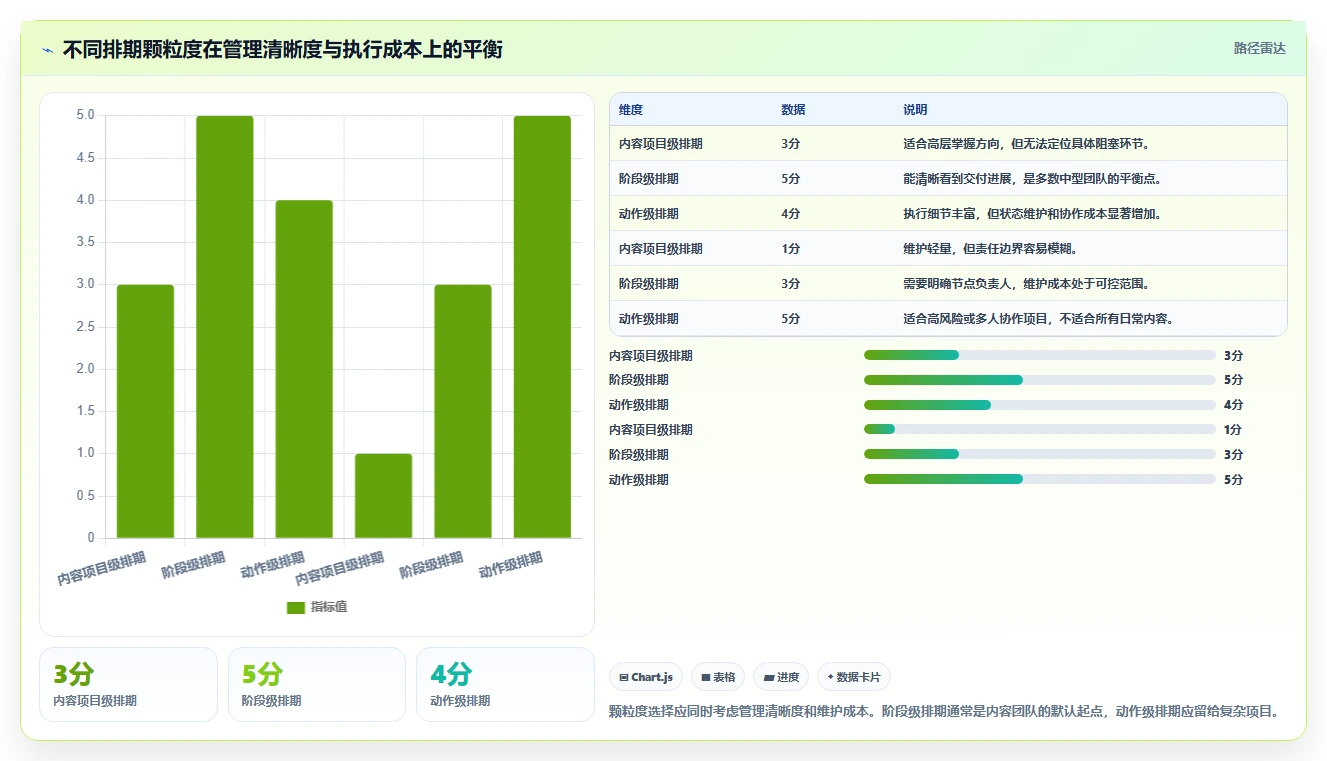This screenshot has width=1327, height=761.
Task: Click the lightning icon beside the title
Action: click(x=47, y=50)
